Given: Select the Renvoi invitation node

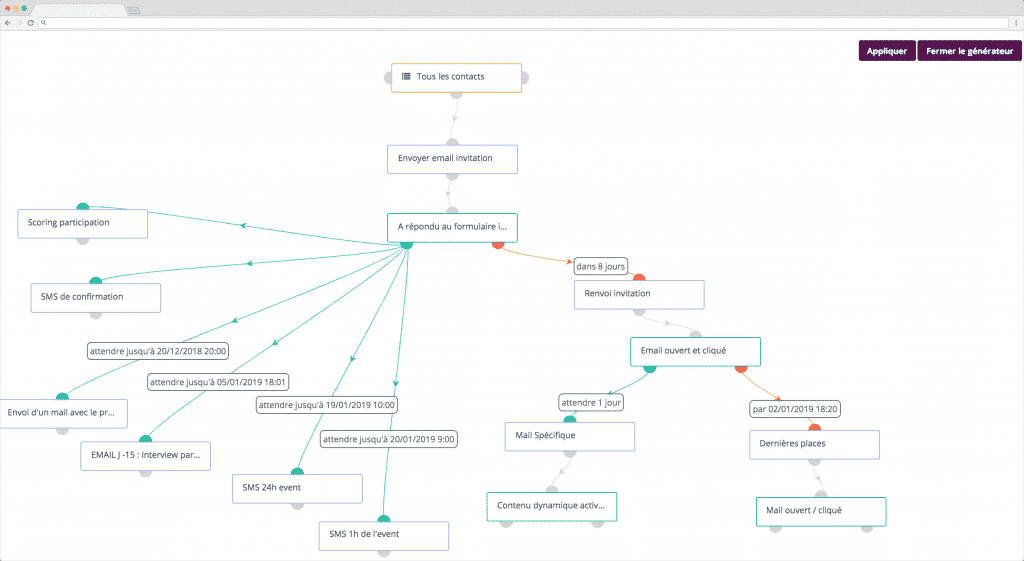Looking at the screenshot, I should [x=638, y=294].
